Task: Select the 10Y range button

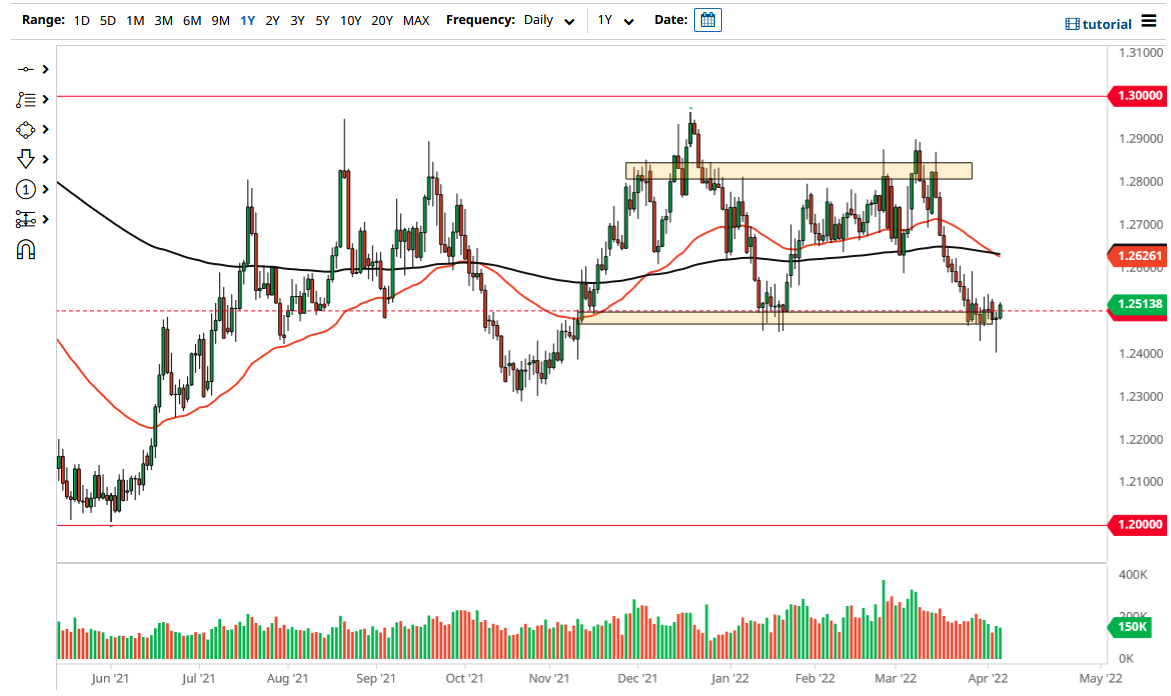Action: click(350, 20)
